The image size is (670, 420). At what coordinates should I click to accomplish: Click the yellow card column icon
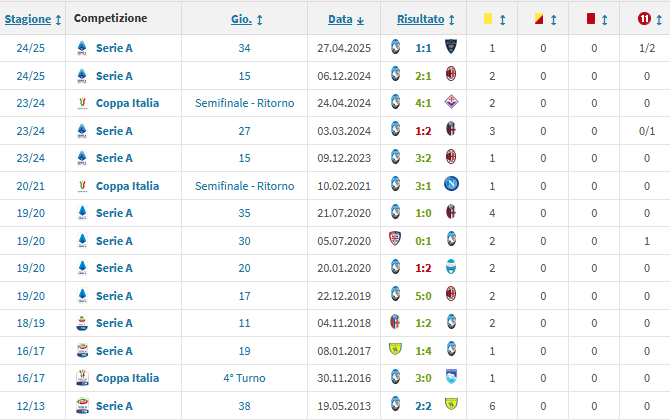(487, 18)
